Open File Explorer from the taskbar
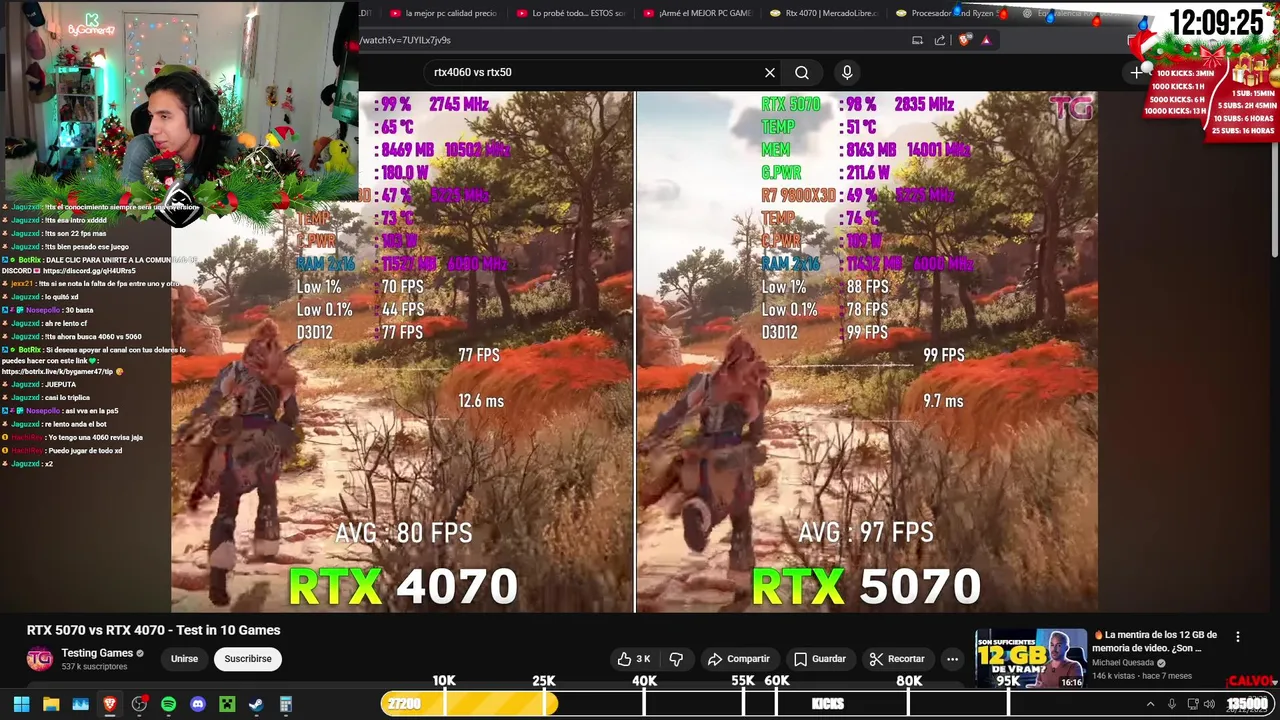The image size is (1280, 720). (51, 704)
